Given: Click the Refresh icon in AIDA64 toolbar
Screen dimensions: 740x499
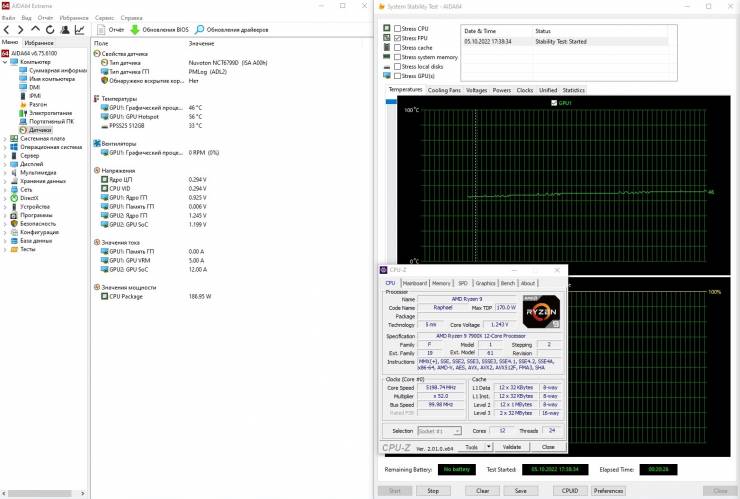Looking at the screenshot, I should [x=50, y=30].
